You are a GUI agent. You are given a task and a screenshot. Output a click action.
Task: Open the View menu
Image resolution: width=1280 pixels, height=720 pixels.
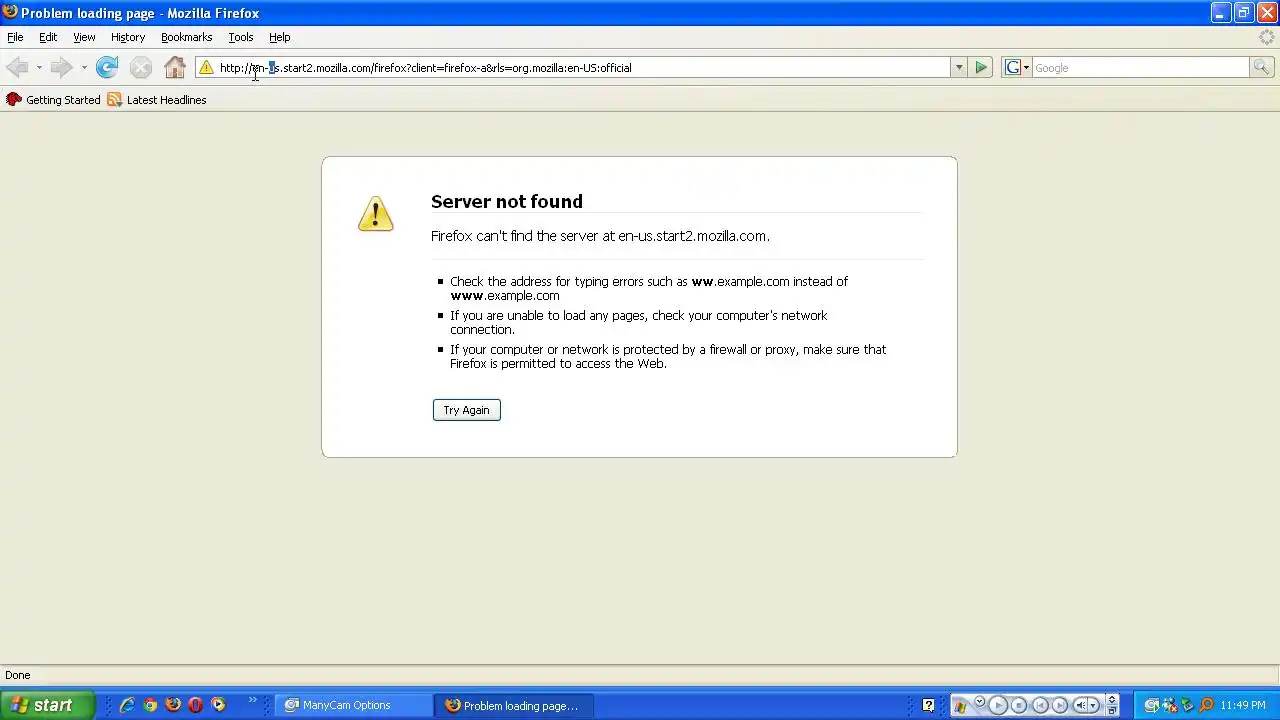coord(84,37)
